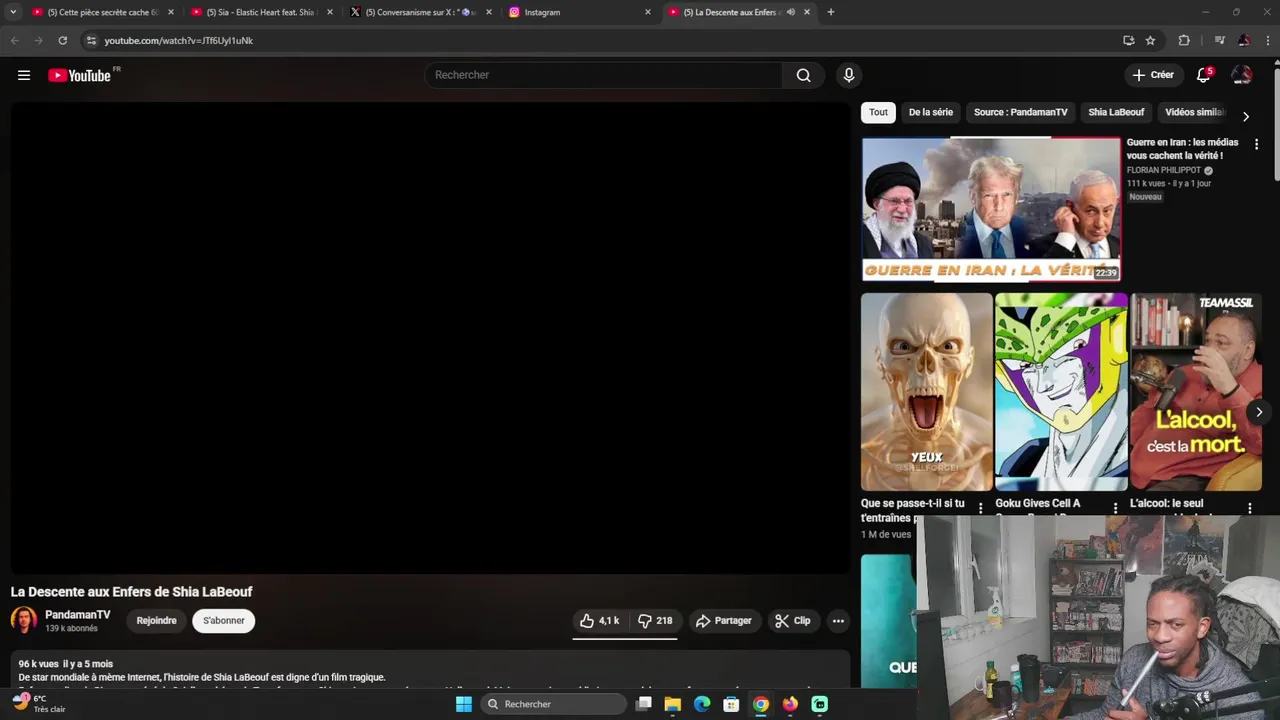Open Microsoft Store from the taskbar
This screenshot has height=720, width=1280.
tap(732, 704)
